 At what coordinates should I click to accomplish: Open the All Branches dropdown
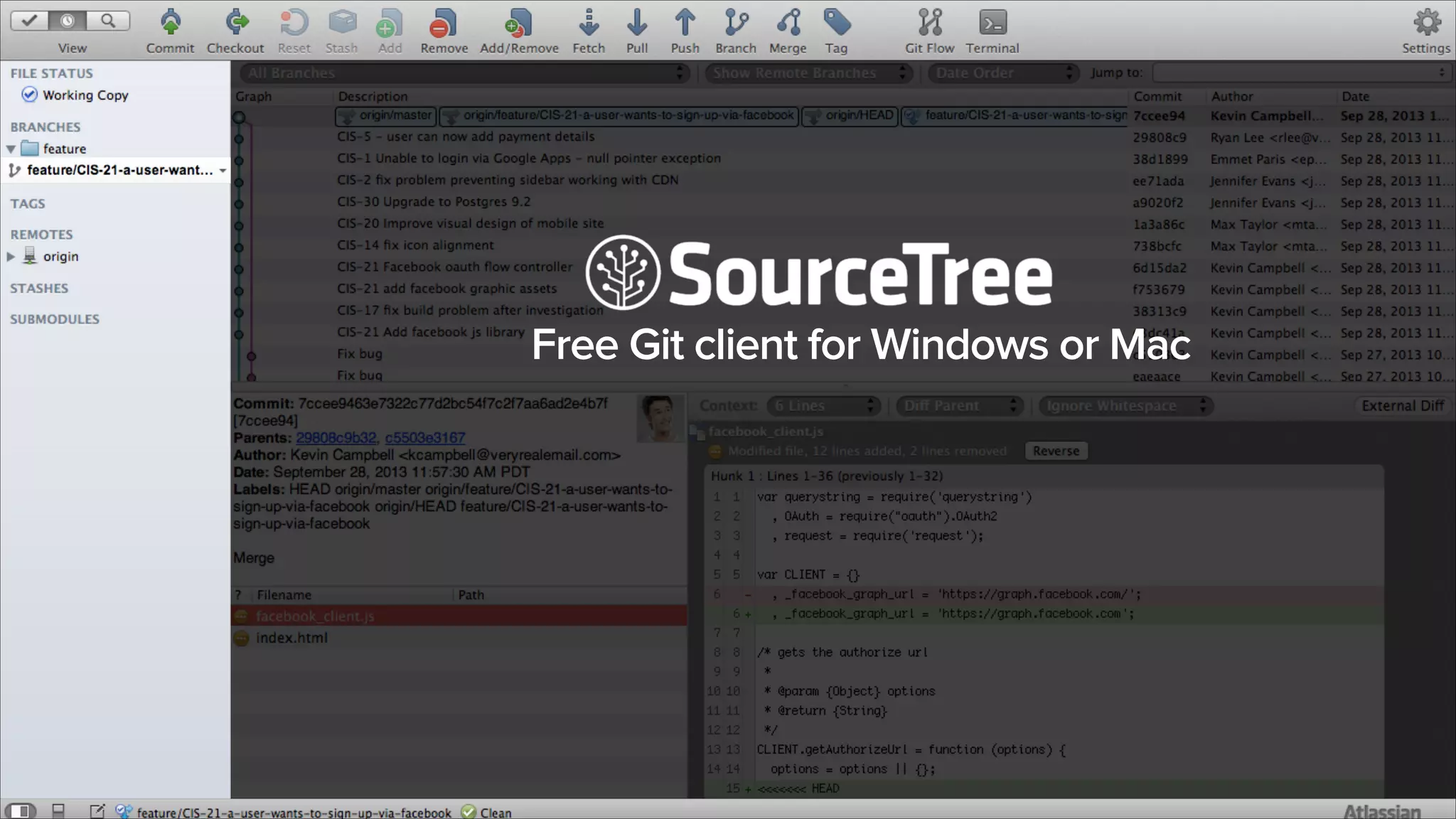pyautogui.click(x=464, y=73)
